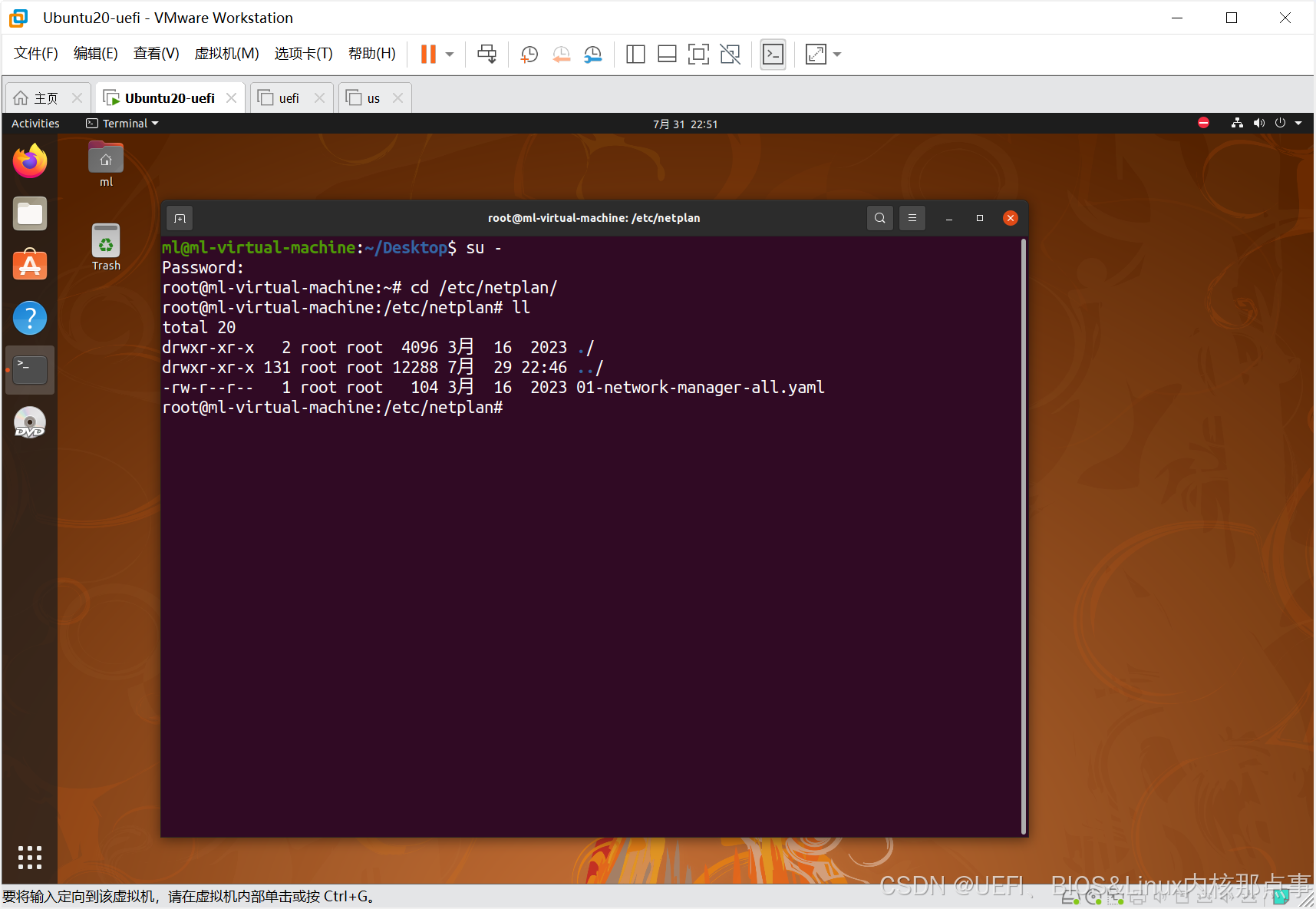
Task: Maximize the terminal window
Action: [980, 218]
